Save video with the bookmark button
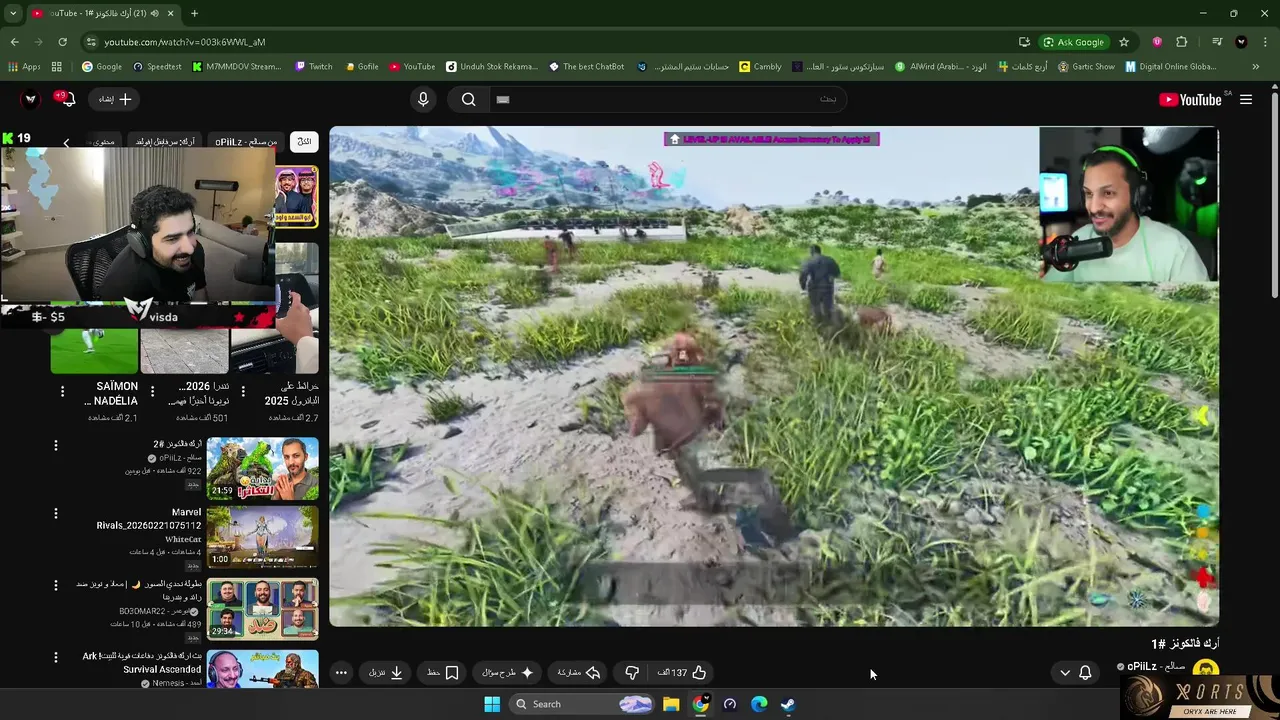 click(x=443, y=673)
